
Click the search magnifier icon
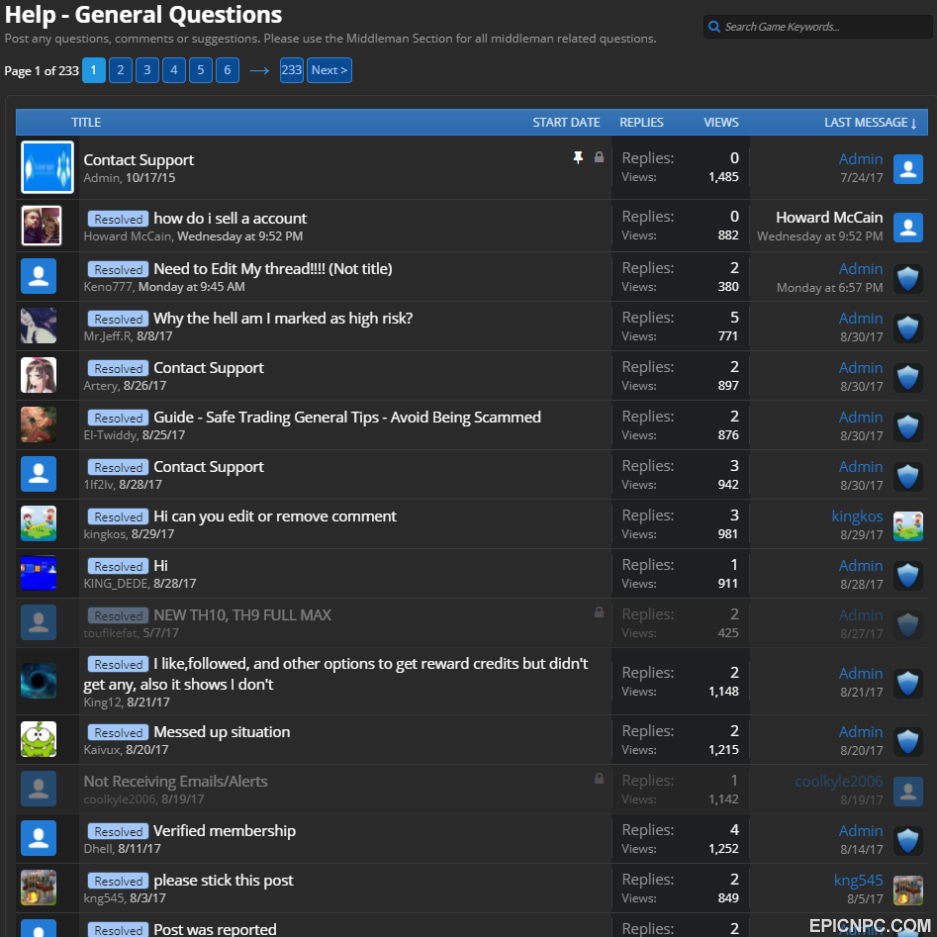click(714, 27)
